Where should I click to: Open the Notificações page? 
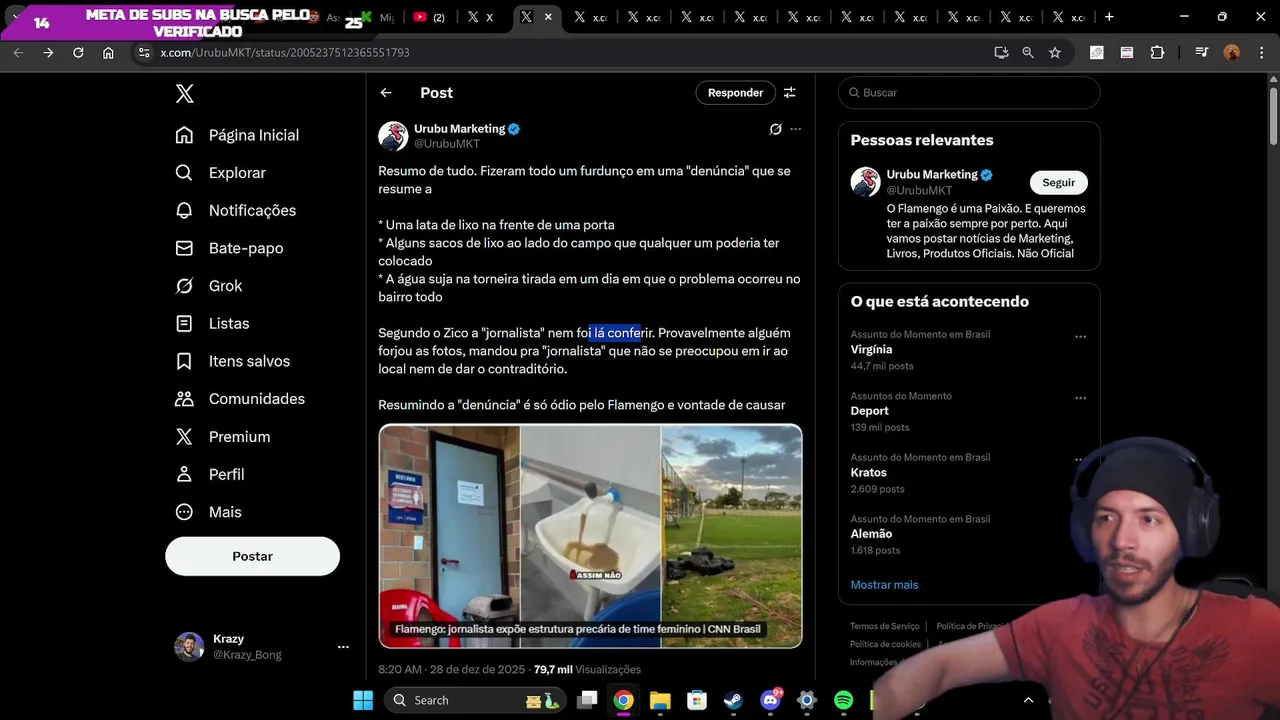(x=235, y=210)
